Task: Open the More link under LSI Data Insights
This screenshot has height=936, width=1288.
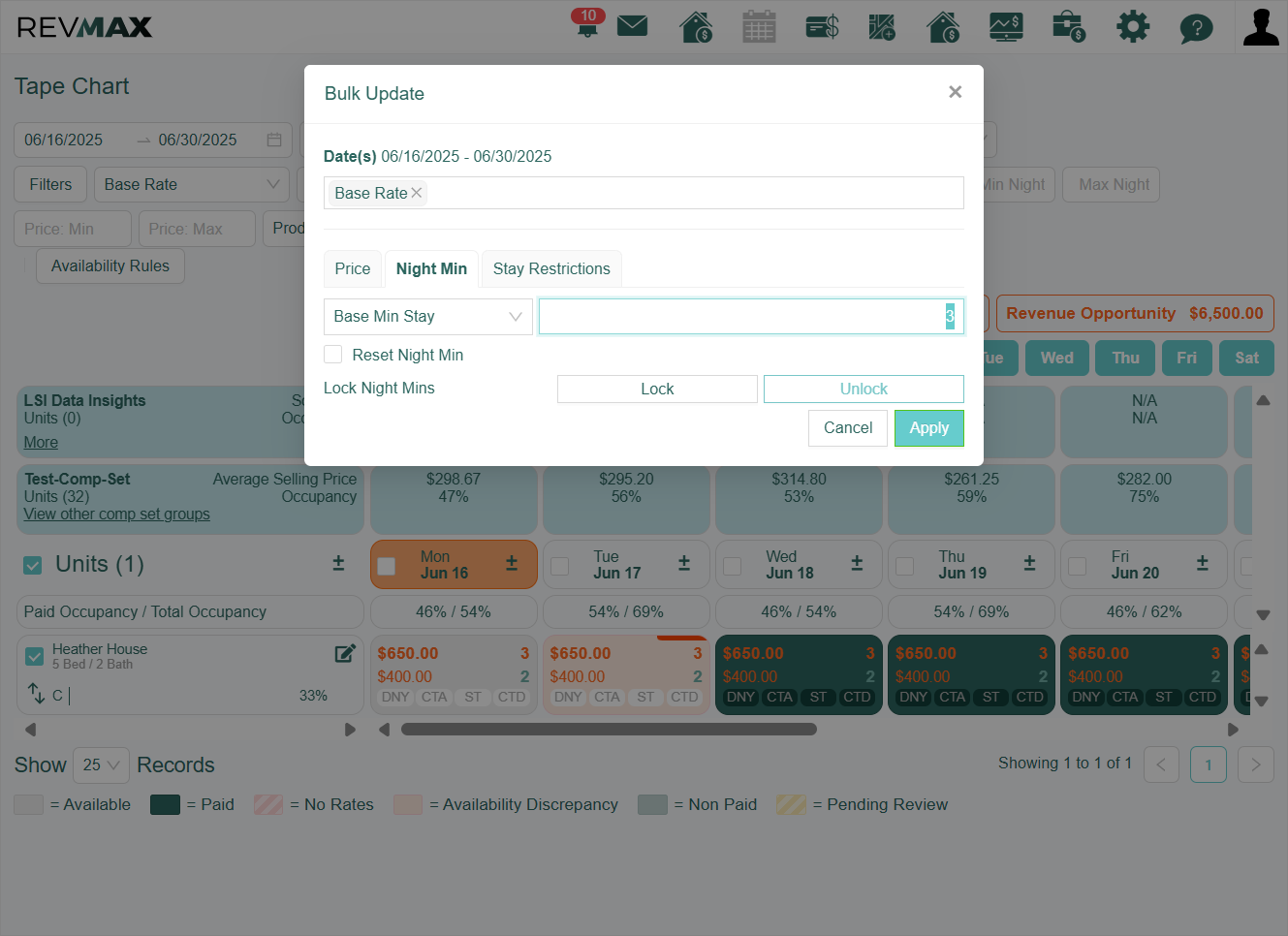Action: pyautogui.click(x=41, y=443)
